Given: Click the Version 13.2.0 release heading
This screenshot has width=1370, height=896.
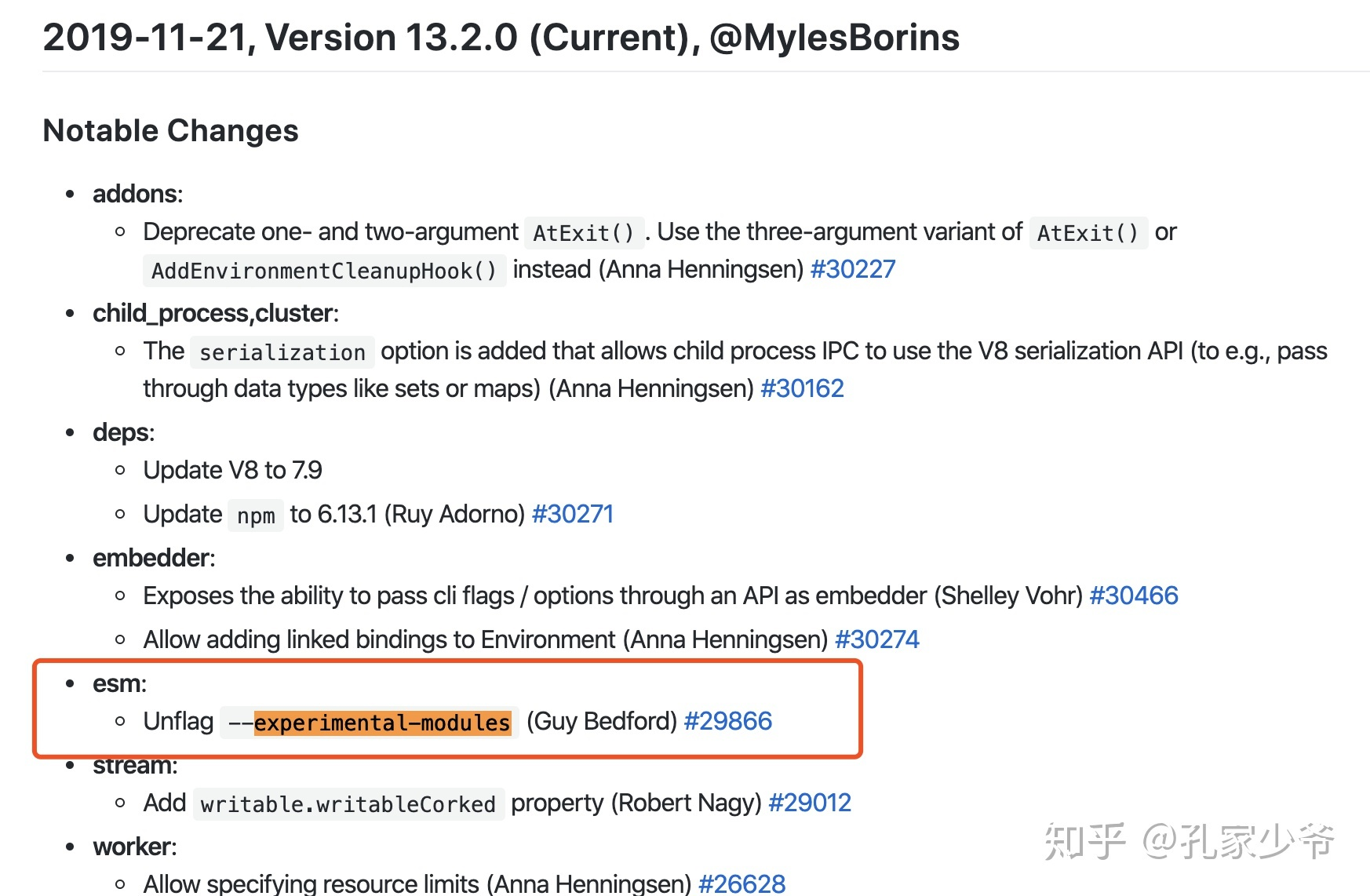Looking at the screenshot, I should point(501,38).
